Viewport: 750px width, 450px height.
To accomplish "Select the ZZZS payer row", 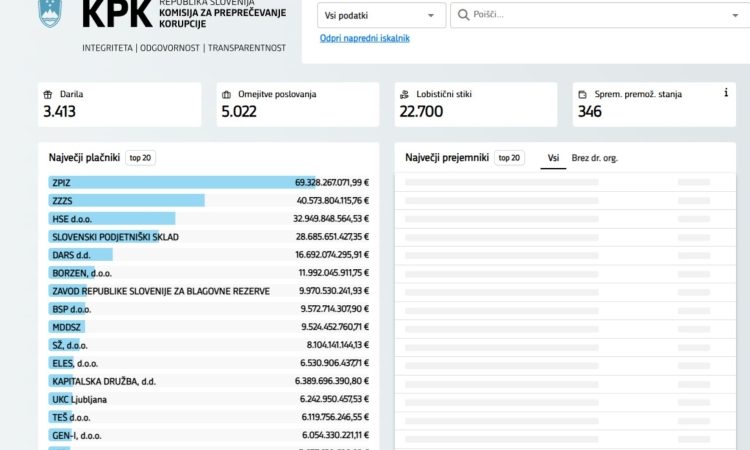I will tap(209, 201).
